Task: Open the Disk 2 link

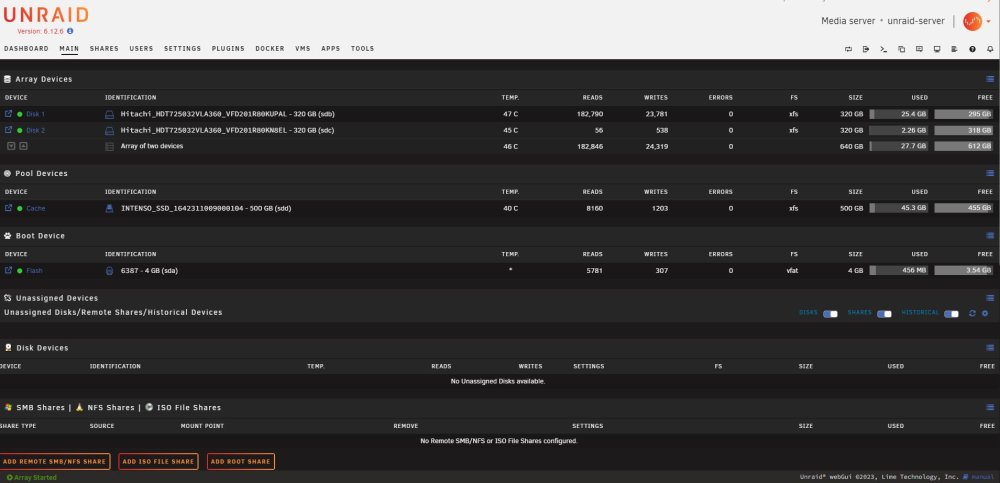Action: tap(35, 130)
